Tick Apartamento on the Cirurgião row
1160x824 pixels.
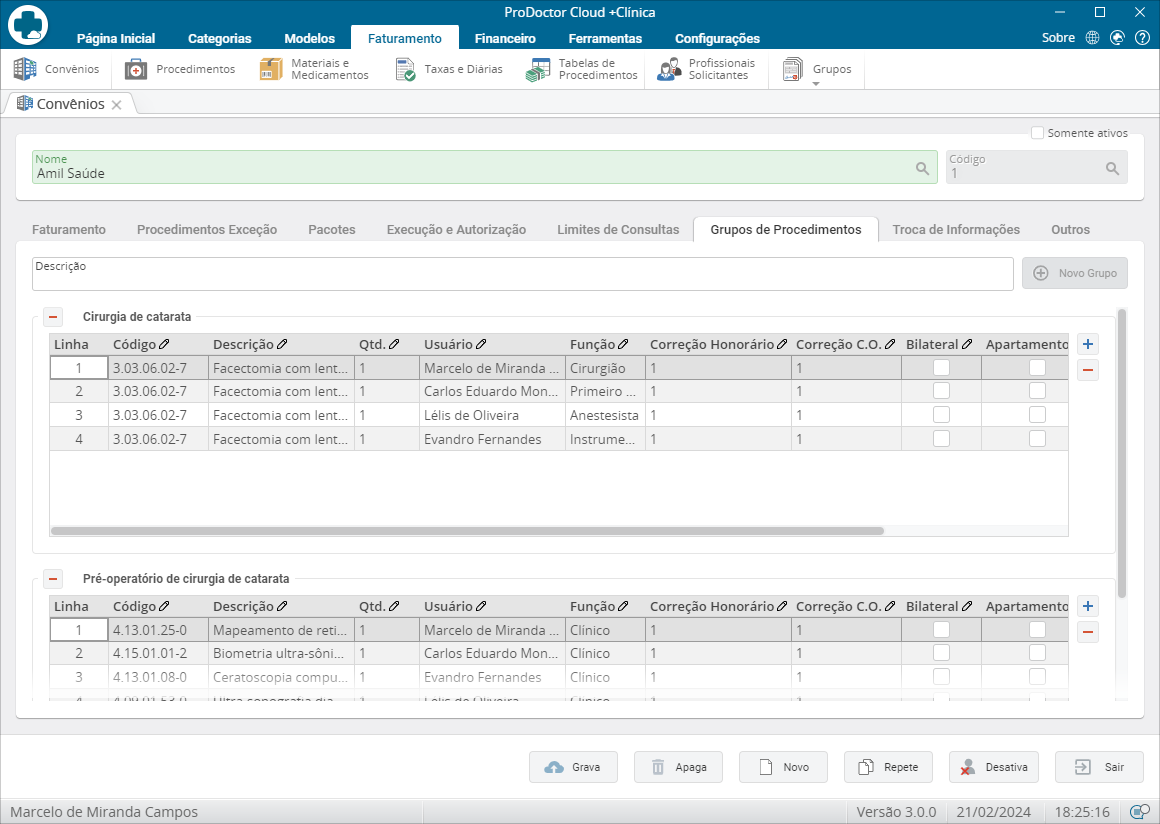click(x=1037, y=368)
